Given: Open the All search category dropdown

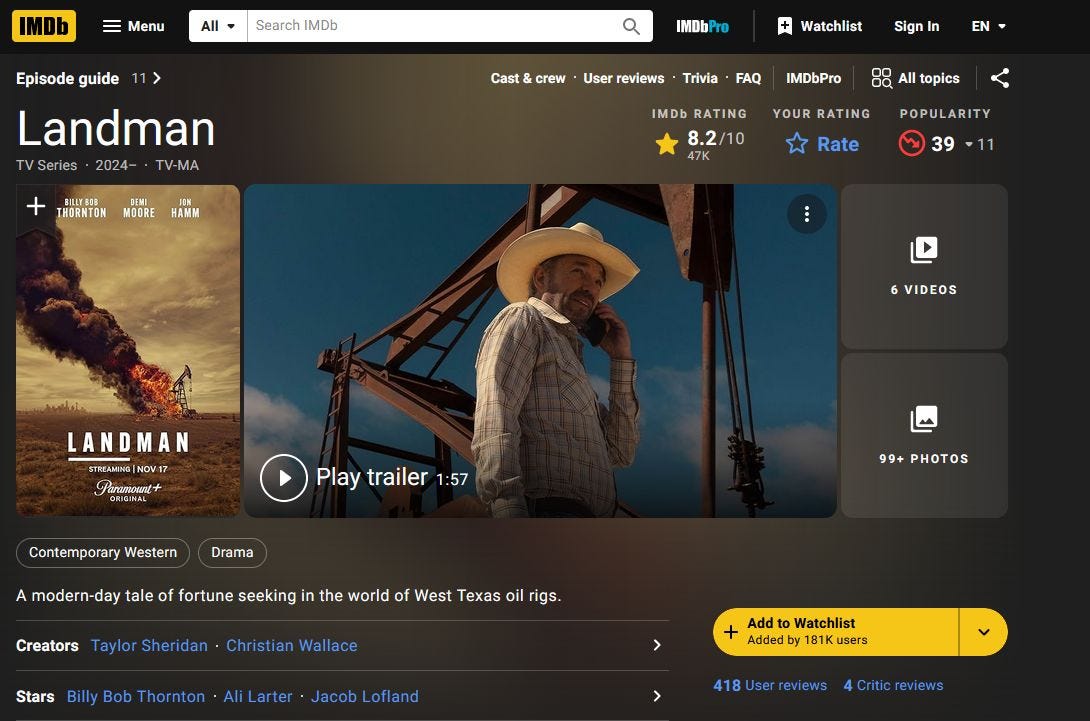Looking at the screenshot, I should [x=218, y=26].
